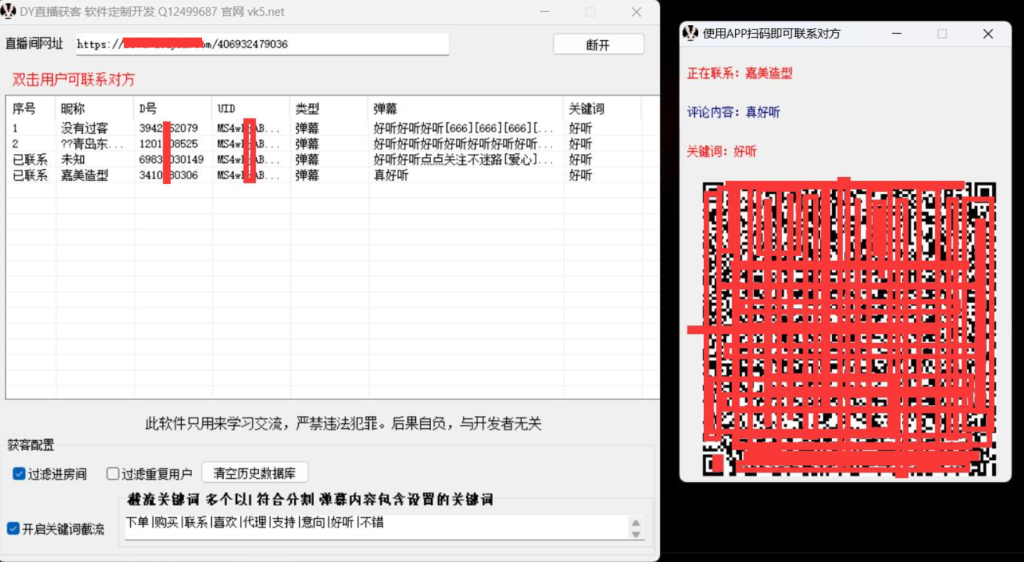Click the 清空历史数据库 button

(254, 473)
